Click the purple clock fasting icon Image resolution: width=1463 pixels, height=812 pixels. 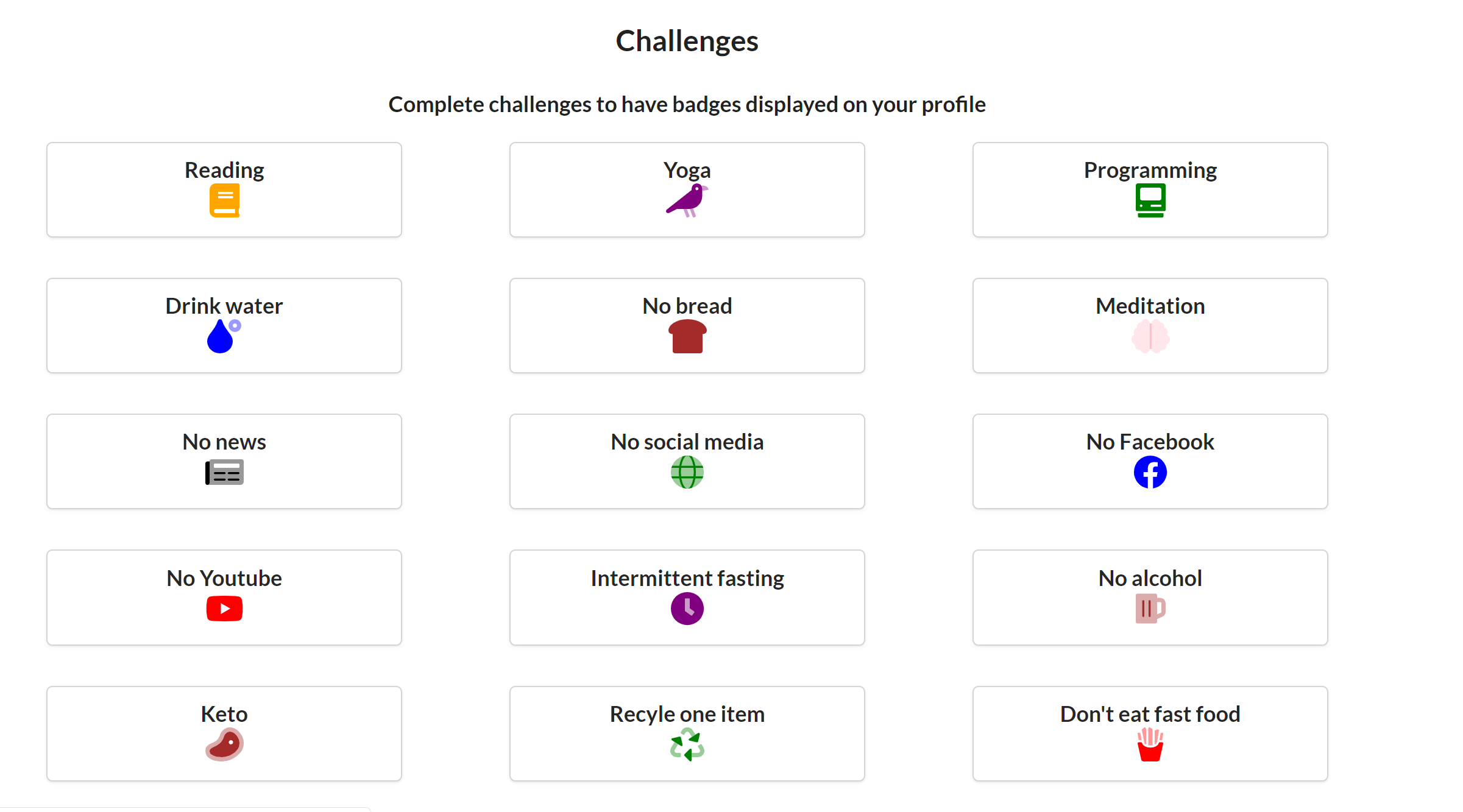pyautogui.click(x=687, y=609)
